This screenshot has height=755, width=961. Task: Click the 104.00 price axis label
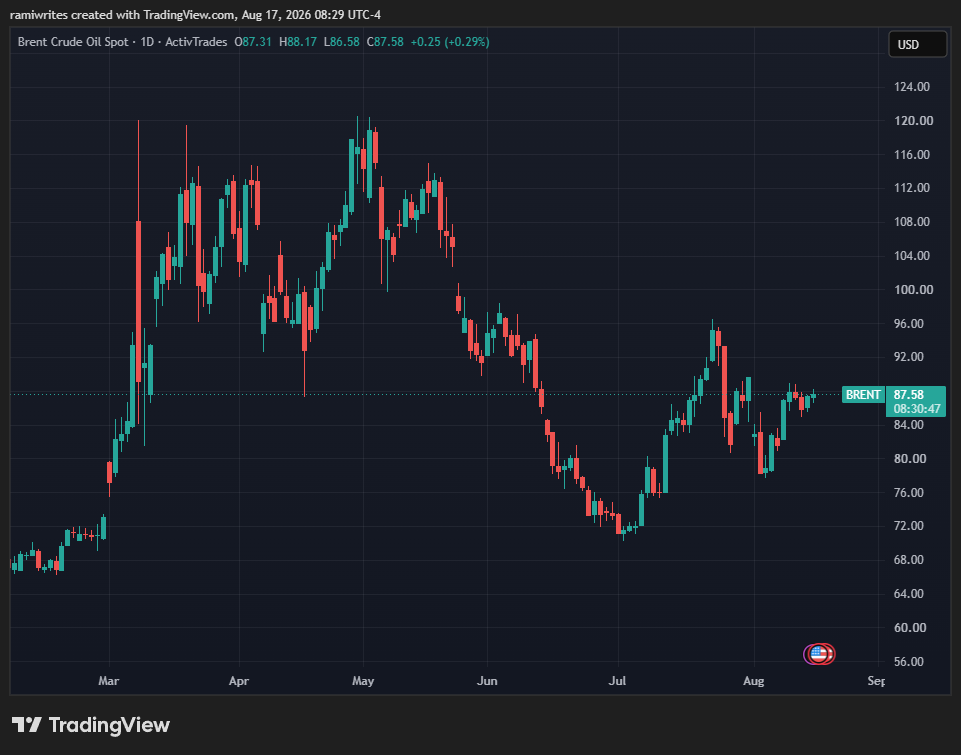click(913, 256)
